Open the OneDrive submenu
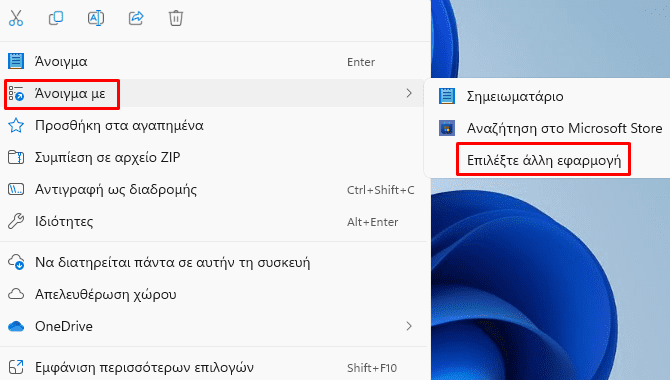Image resolution: width=670 pixels, height=380 pixels. [x=214, y=326]
